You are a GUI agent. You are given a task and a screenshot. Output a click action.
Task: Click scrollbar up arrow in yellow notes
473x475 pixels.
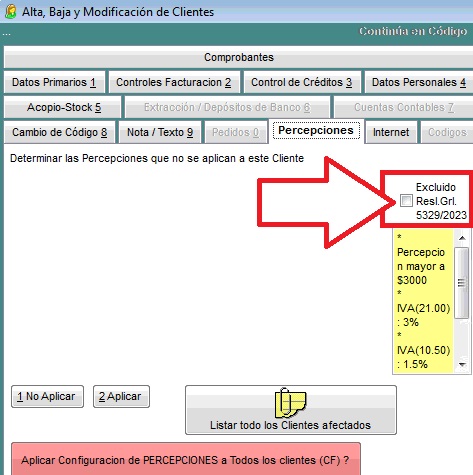[x=462, y=238]
